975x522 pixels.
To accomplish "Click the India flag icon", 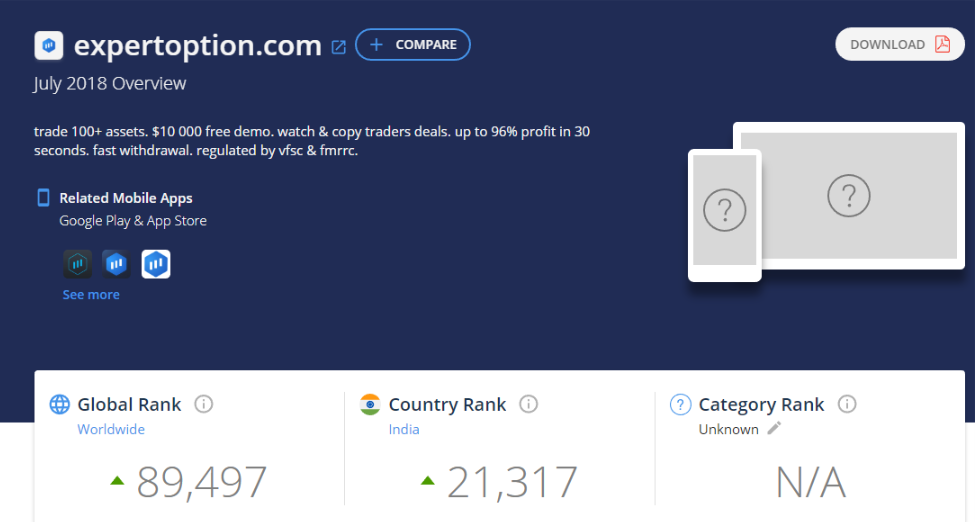I will 370,404.
